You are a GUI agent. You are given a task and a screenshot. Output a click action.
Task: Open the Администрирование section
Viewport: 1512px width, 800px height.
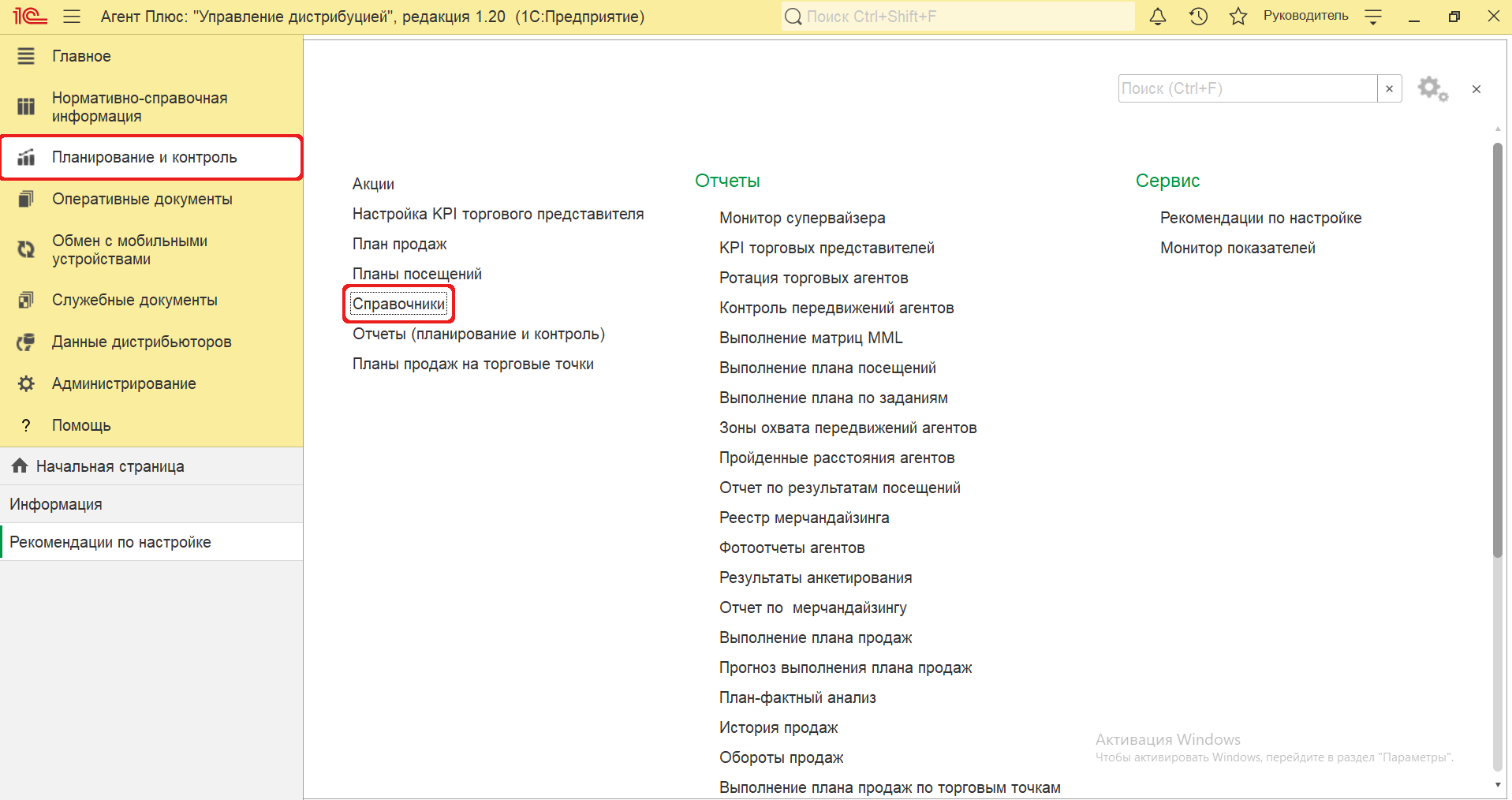(x=124, y=383)
